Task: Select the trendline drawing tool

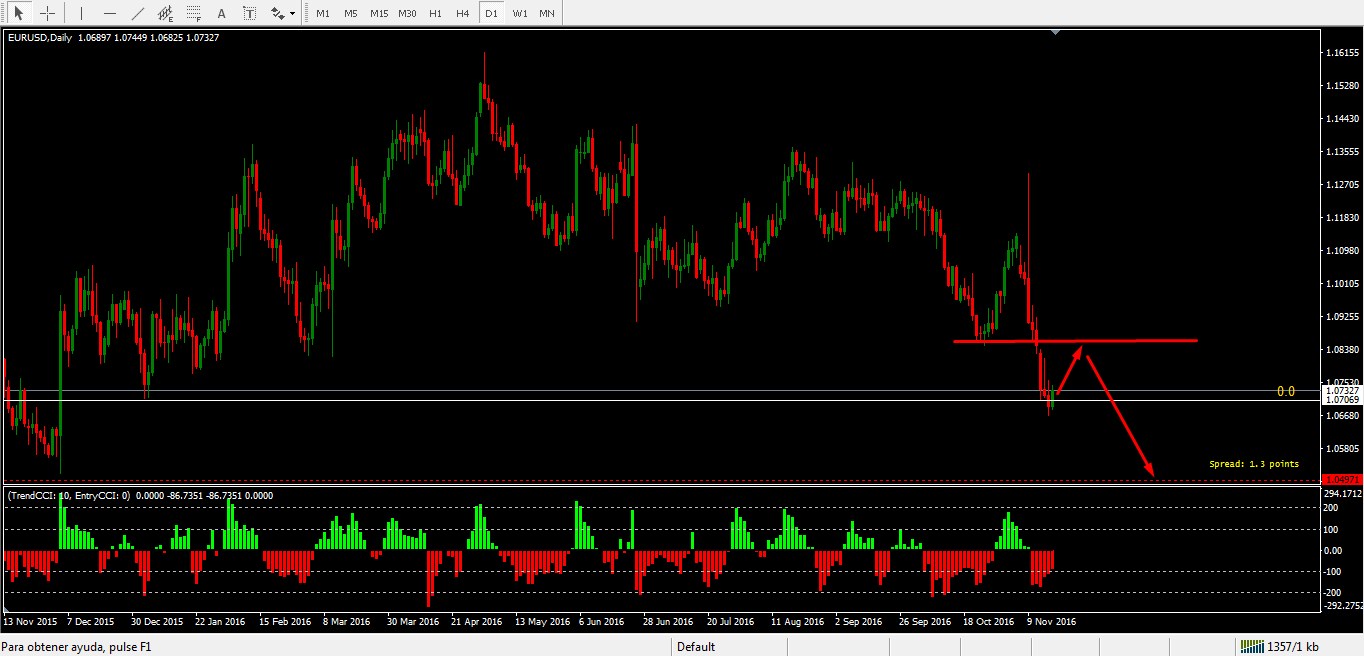Action: pyautogui.click(x=138, y=14)
